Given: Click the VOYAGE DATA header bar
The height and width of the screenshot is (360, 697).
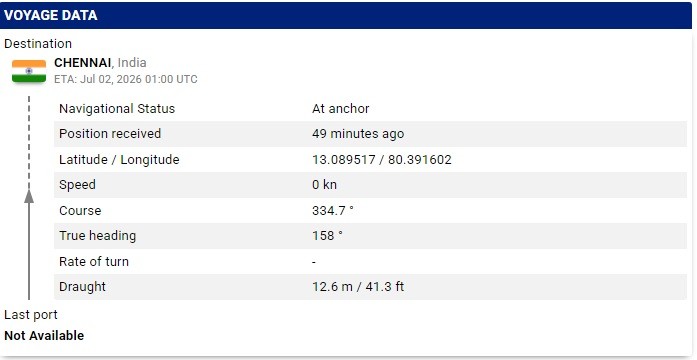Looking at the screenshot, I should pos(346,16).
